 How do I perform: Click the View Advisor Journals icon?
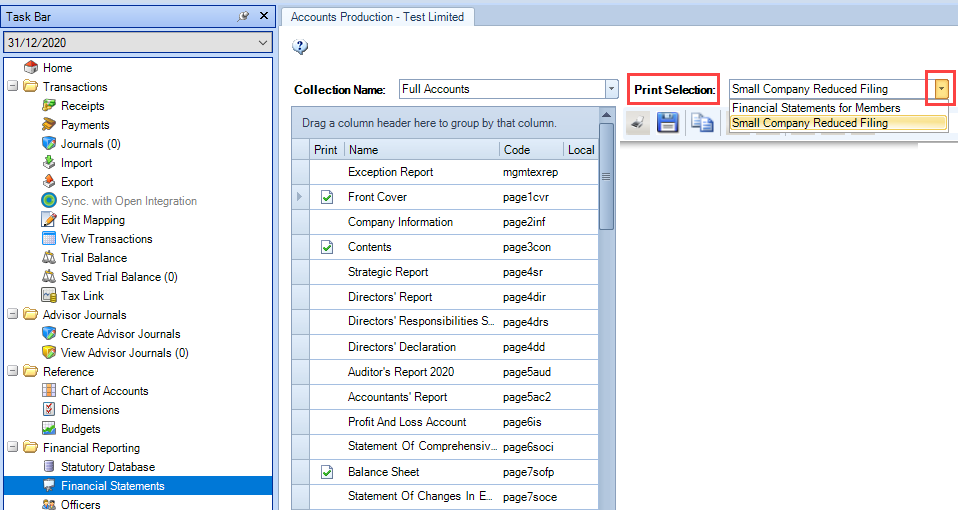(49, 353)
